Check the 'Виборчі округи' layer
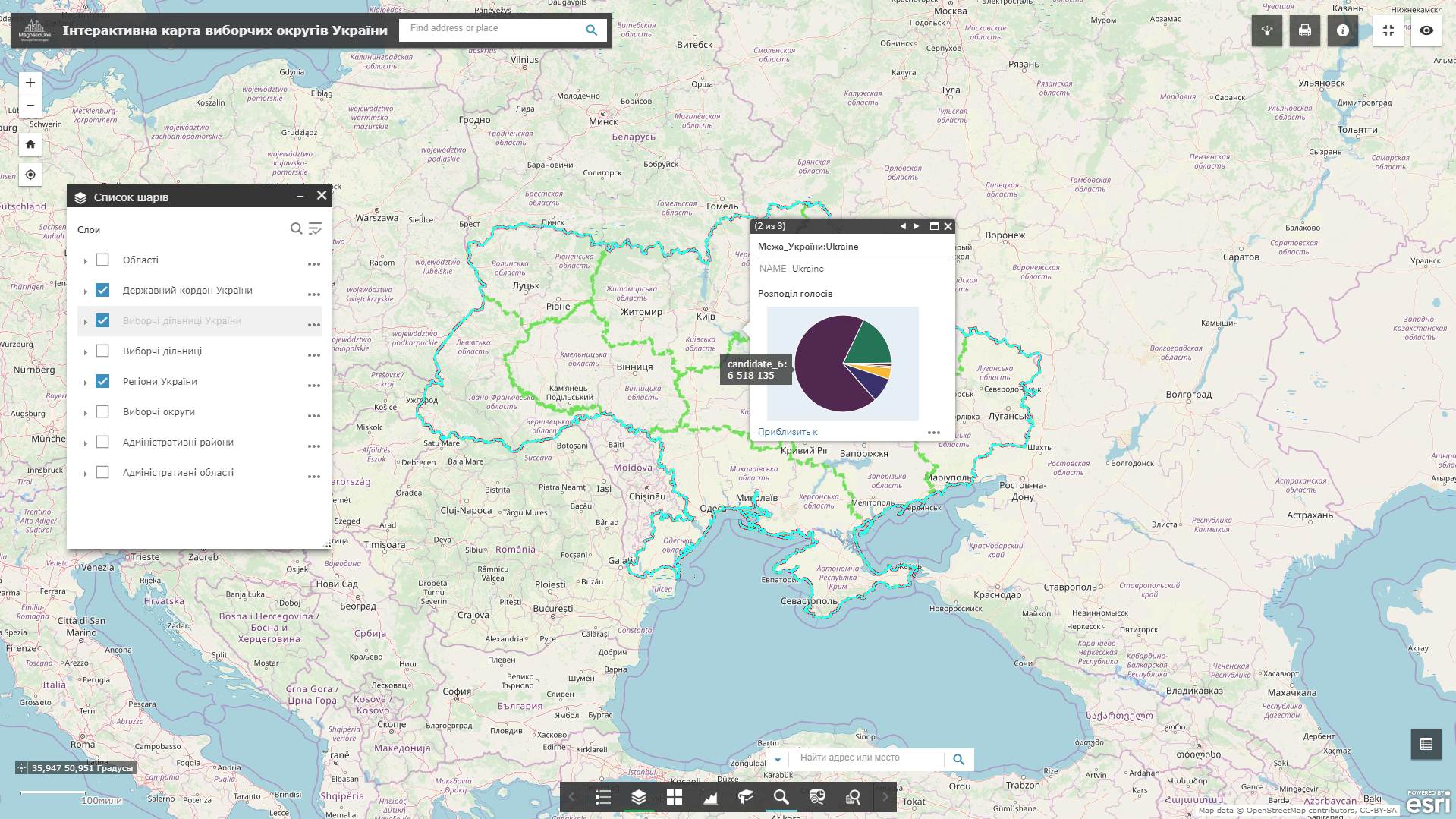The height and width of the screenshot is (819, 1456). (x=102, y=411)
